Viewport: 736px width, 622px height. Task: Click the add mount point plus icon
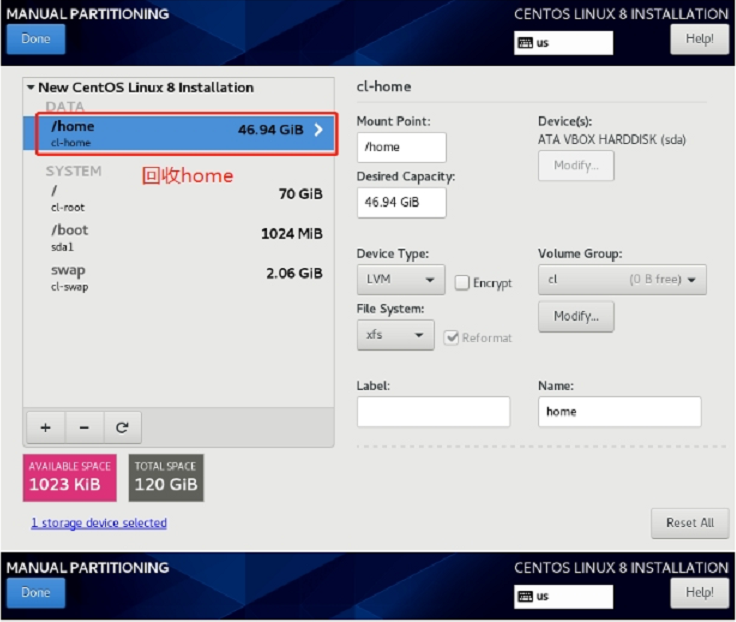(x=46, y=427)
